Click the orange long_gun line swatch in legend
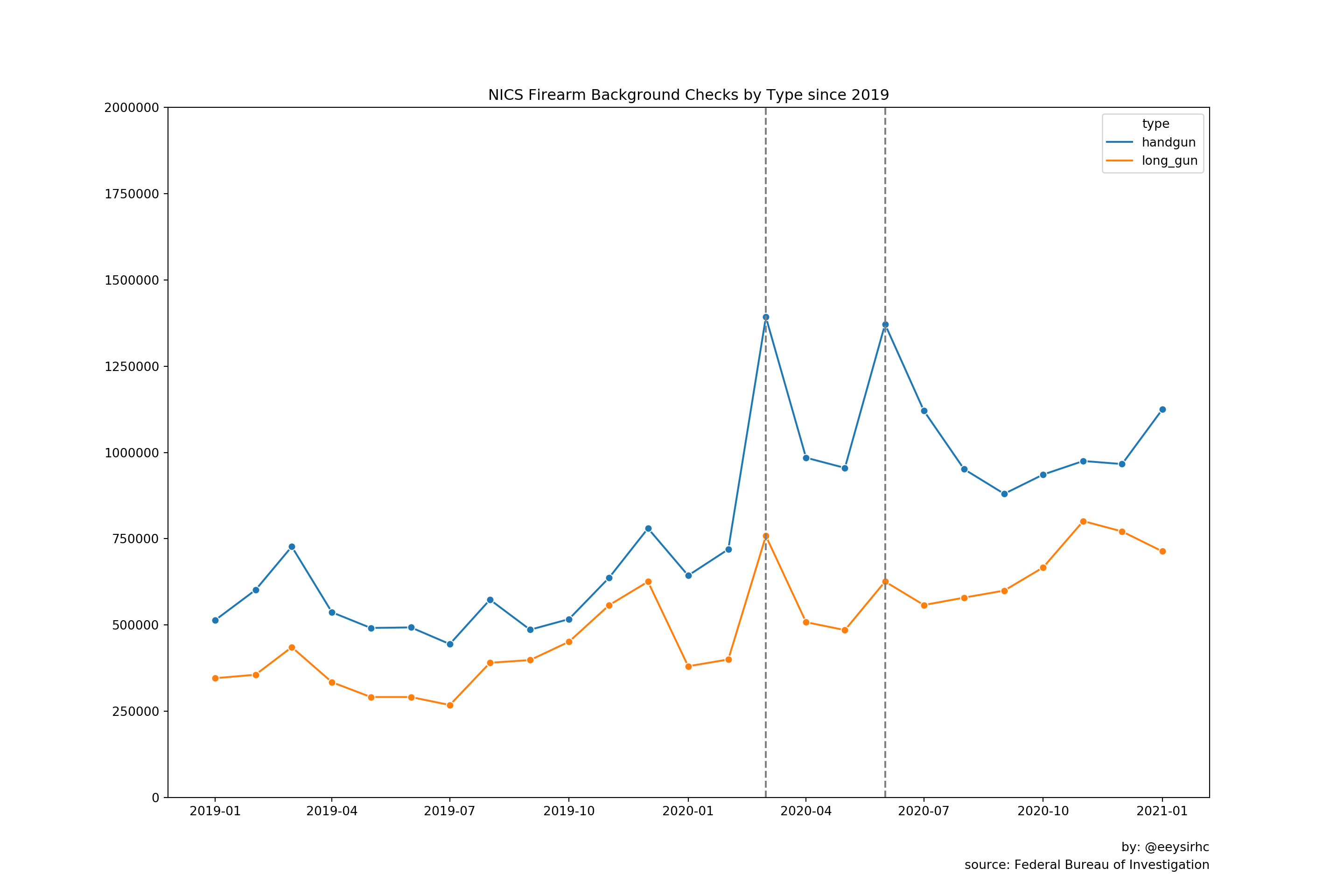Screen dimensions: 1344x896 (x=1119, y=161)
